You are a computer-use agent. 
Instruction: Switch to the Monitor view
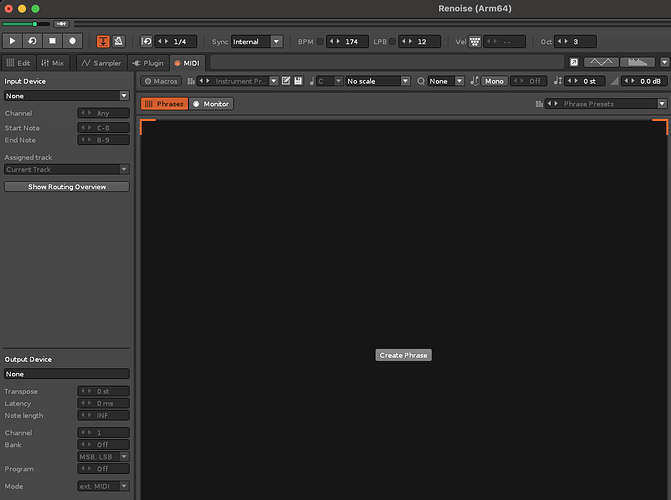211,104
